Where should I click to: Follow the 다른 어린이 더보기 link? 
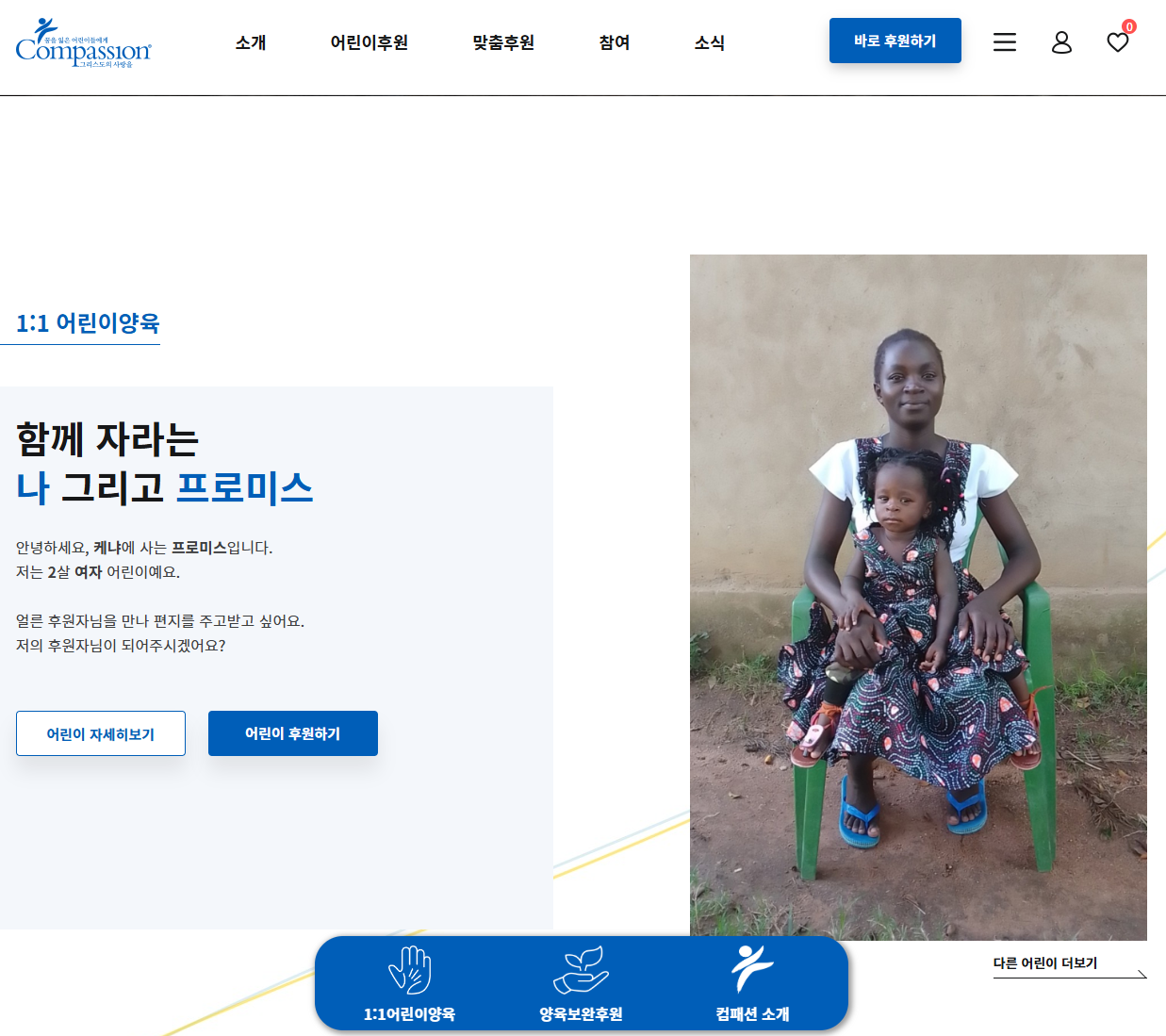1045,962
